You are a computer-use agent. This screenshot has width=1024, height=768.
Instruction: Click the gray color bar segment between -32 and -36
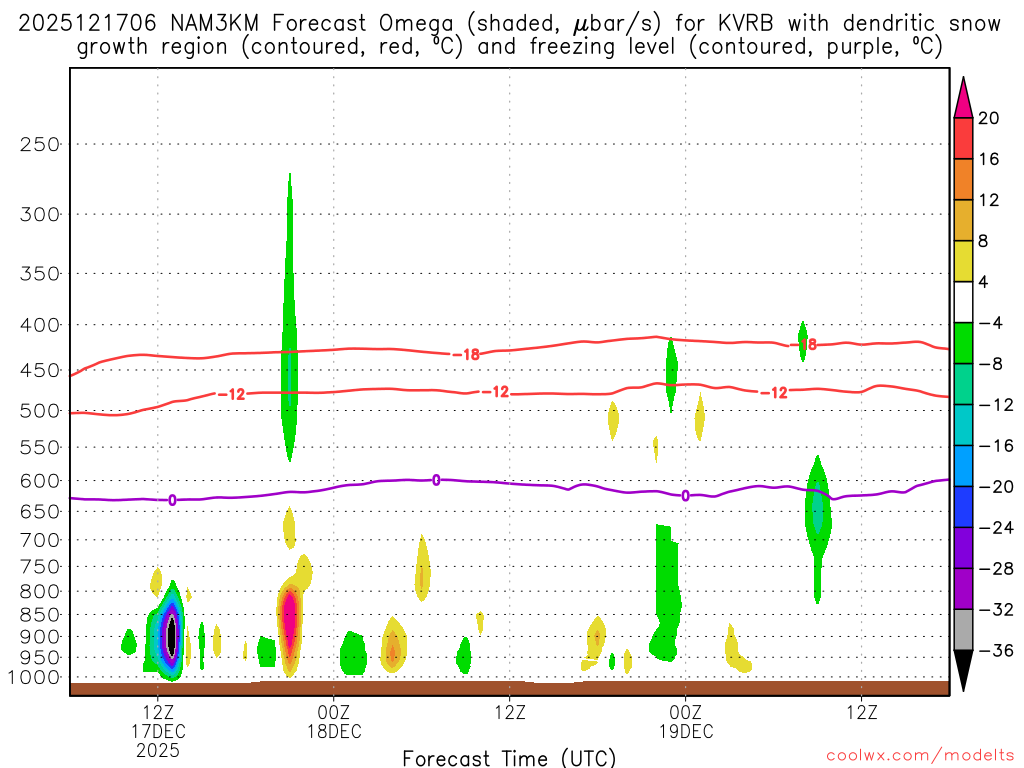(963, 630)
